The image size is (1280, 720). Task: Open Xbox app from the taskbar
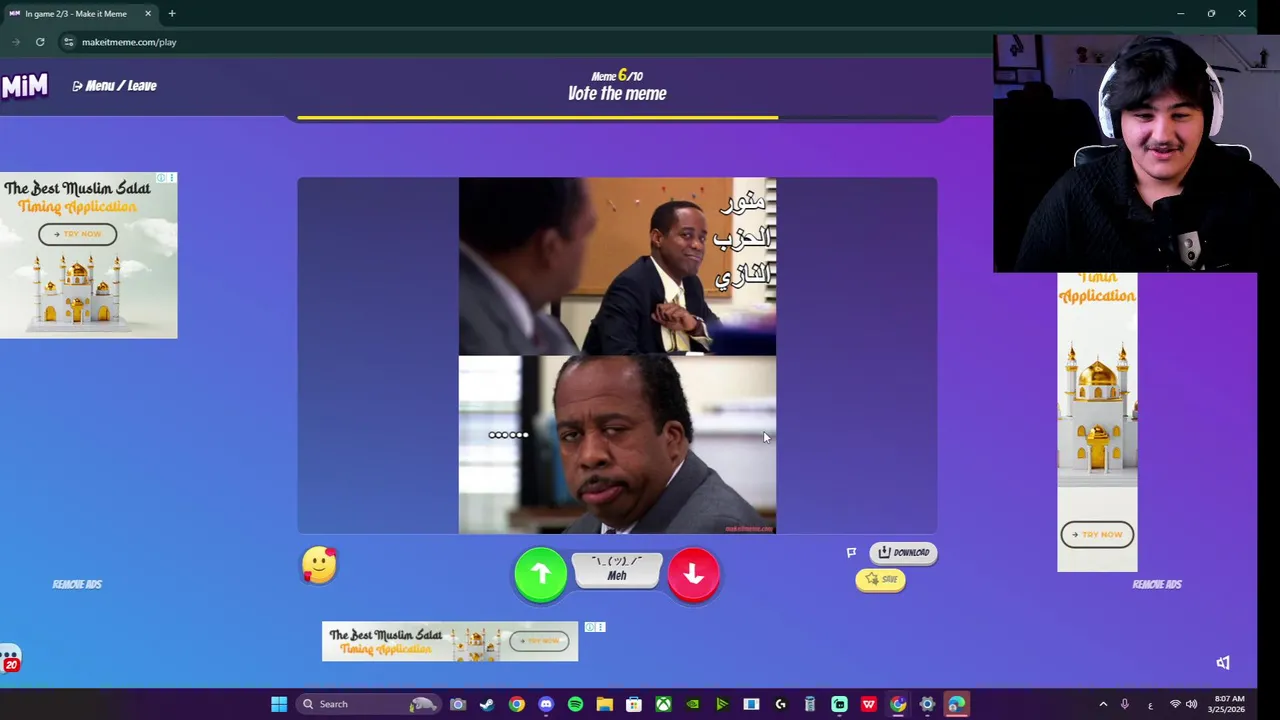click(663, 704)
